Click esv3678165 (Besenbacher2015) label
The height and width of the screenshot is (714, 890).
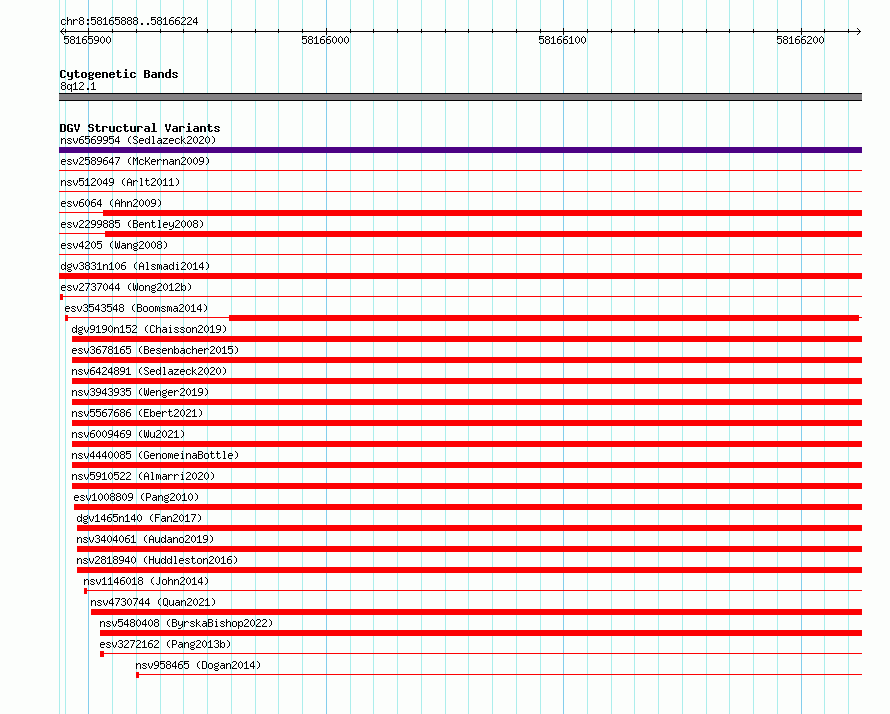coord(155,350)
